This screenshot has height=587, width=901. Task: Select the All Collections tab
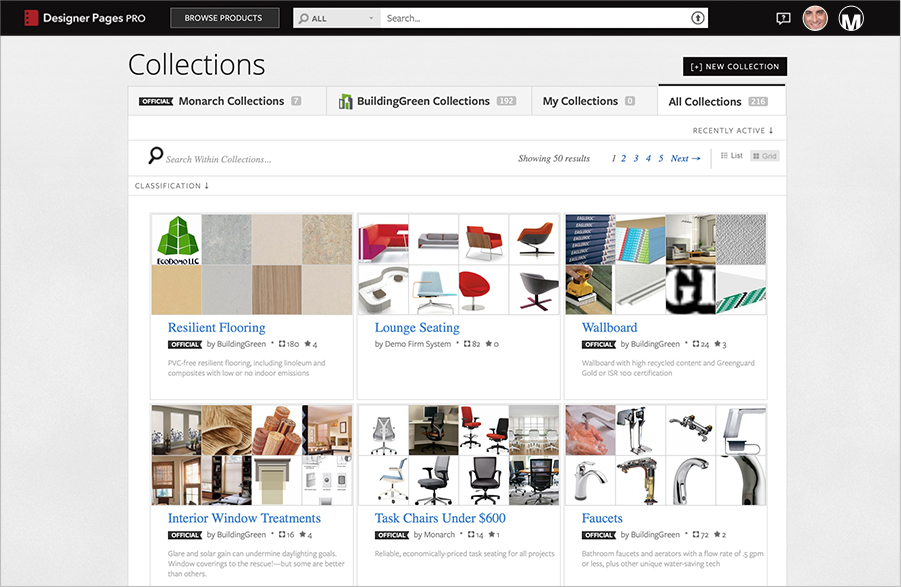pyautogui.click(x=722, y=101)
